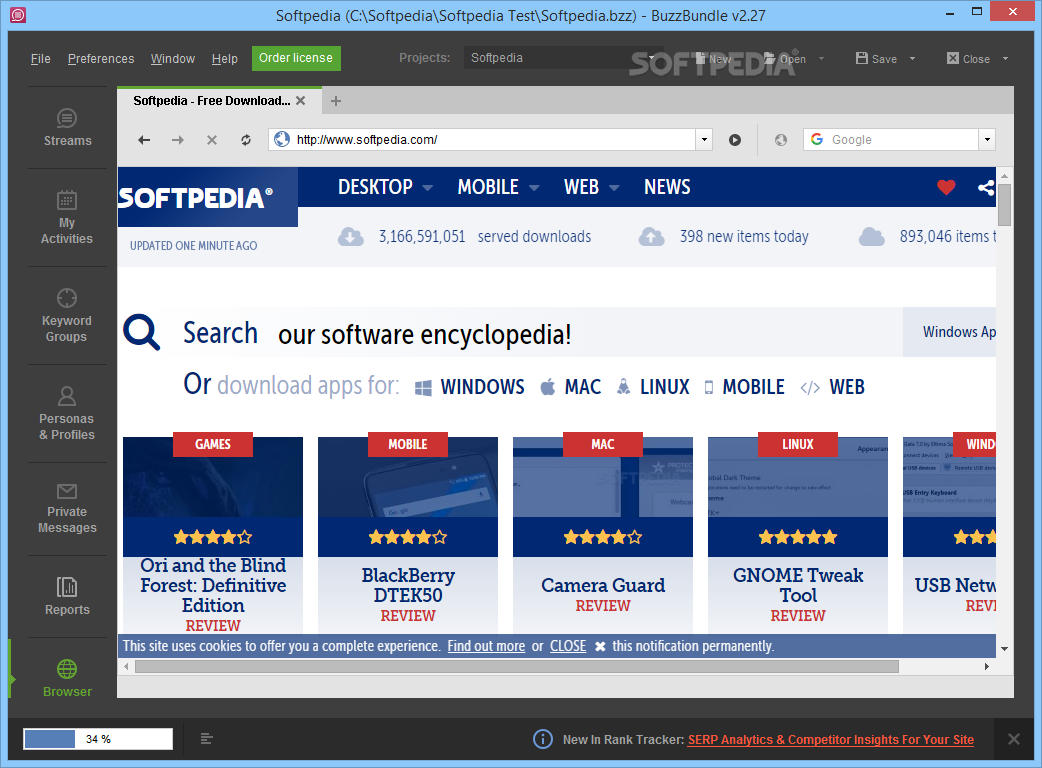This screenshot has width=1042, height=768.
Task: Open the Projects combo box
Action: point(562,58)
